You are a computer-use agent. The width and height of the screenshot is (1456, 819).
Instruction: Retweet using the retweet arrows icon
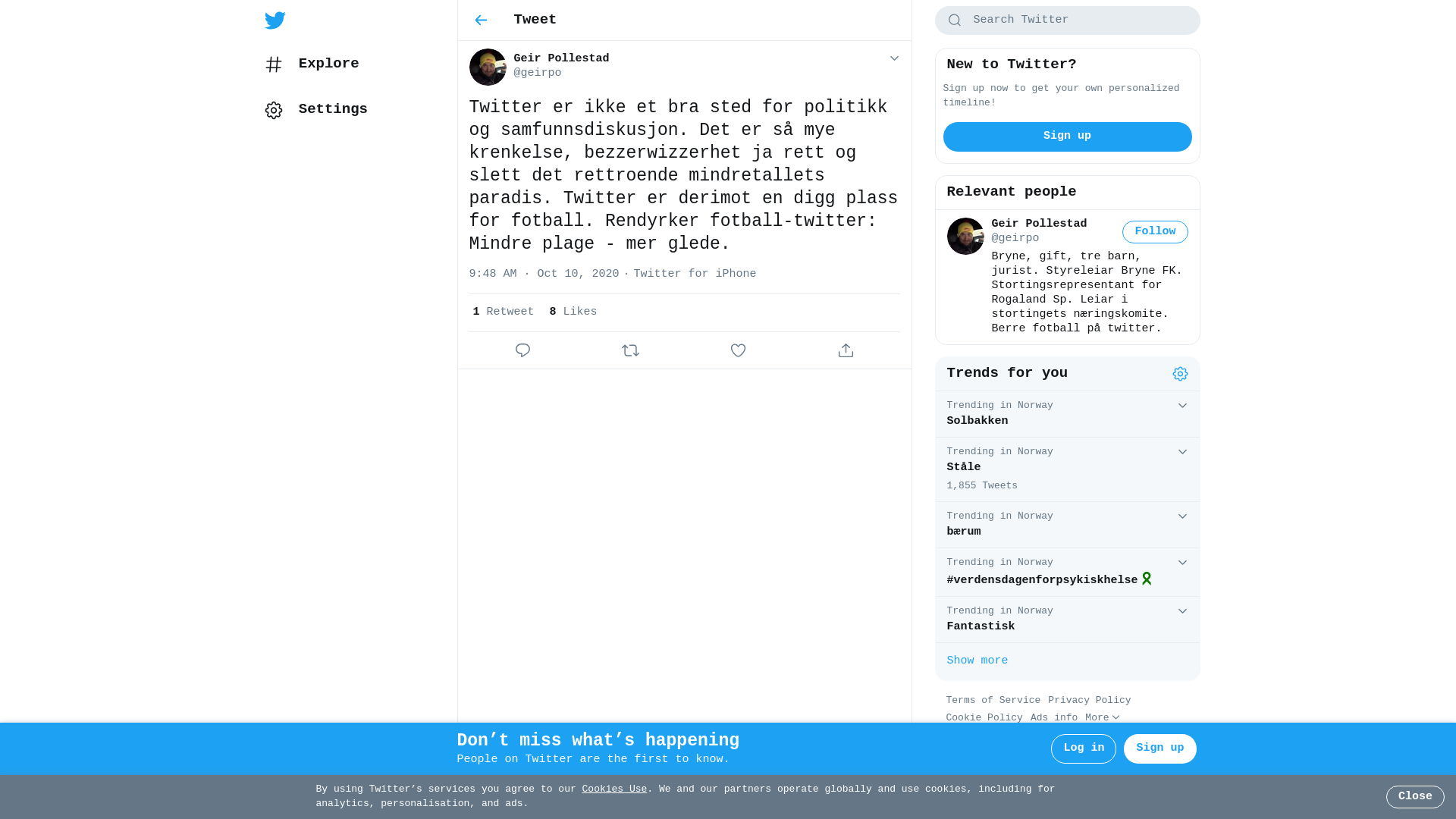tap(630, 350)
